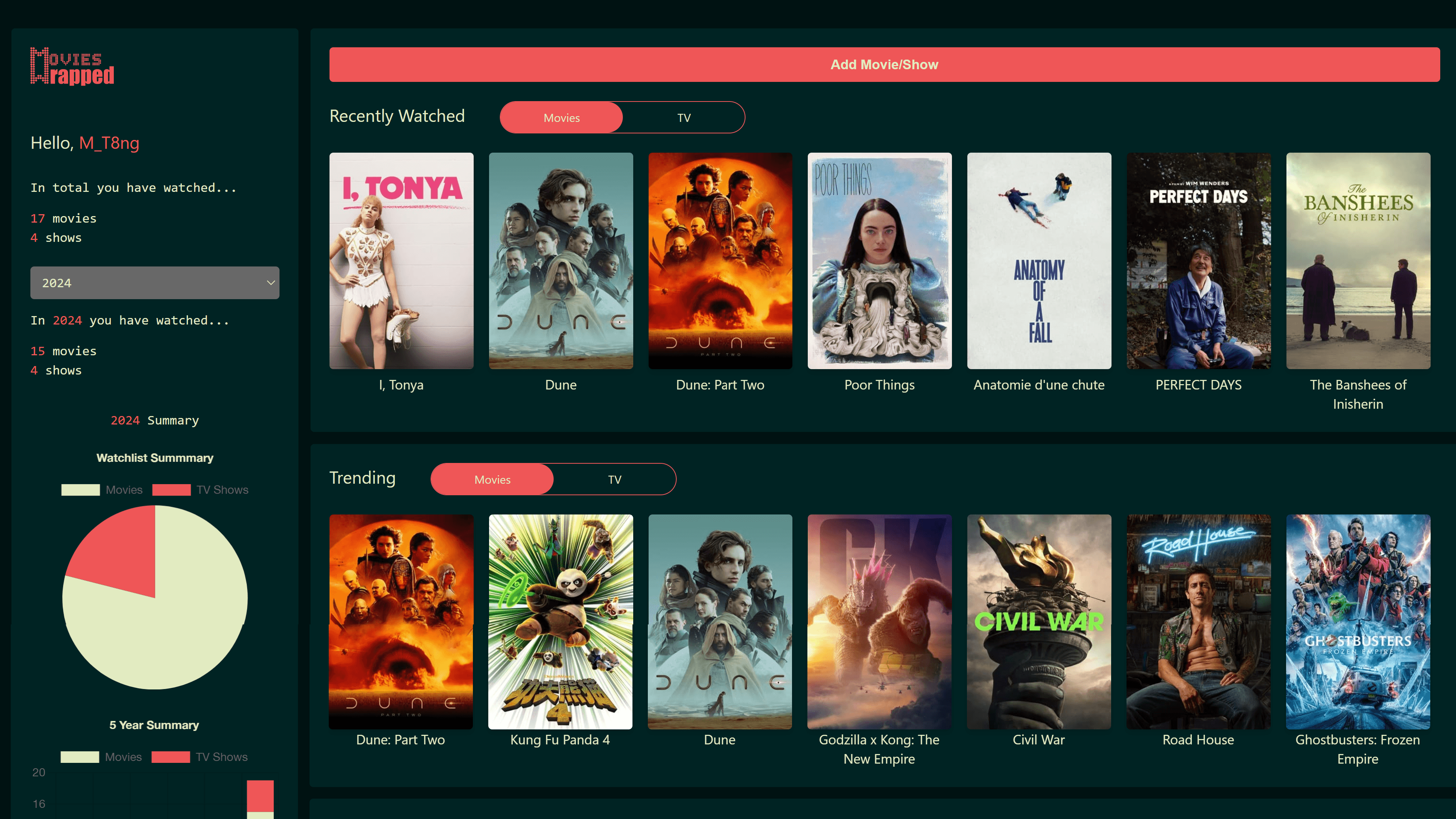Open Dune: Part Two poster in Trending
Screen dimensions: 1456x819
[401, 622]
